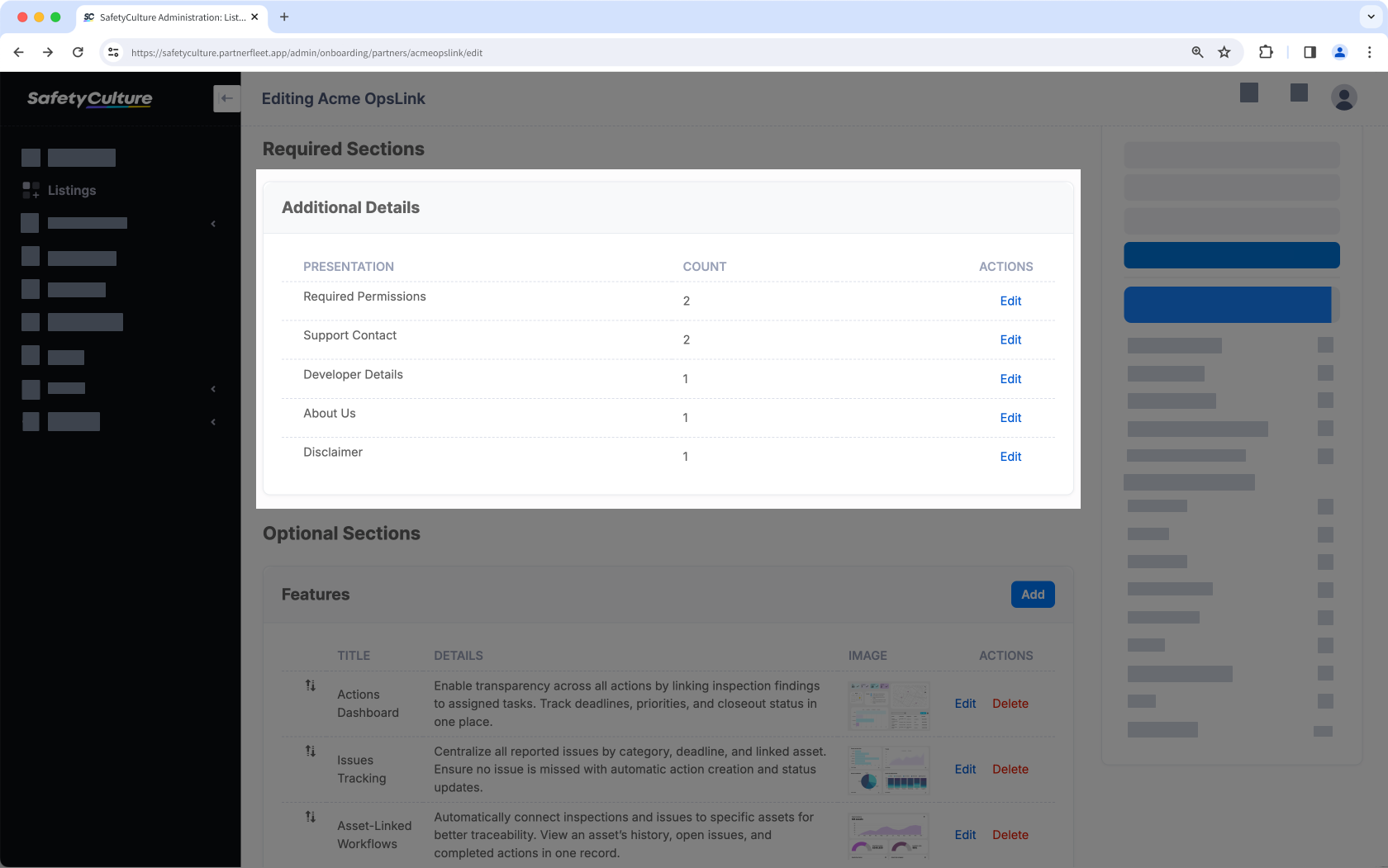Delete the Issues Tracking feature
Viewport: 1388px width, 868px height.
(x=1010, y=769)
